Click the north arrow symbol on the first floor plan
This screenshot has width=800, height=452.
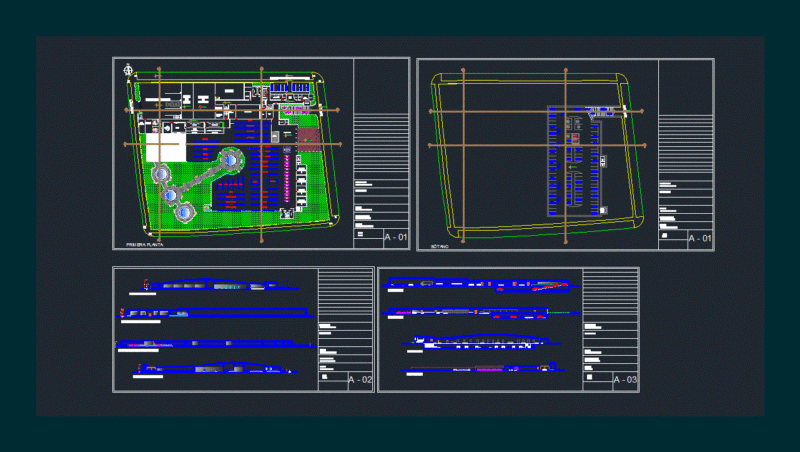[128, 69]
